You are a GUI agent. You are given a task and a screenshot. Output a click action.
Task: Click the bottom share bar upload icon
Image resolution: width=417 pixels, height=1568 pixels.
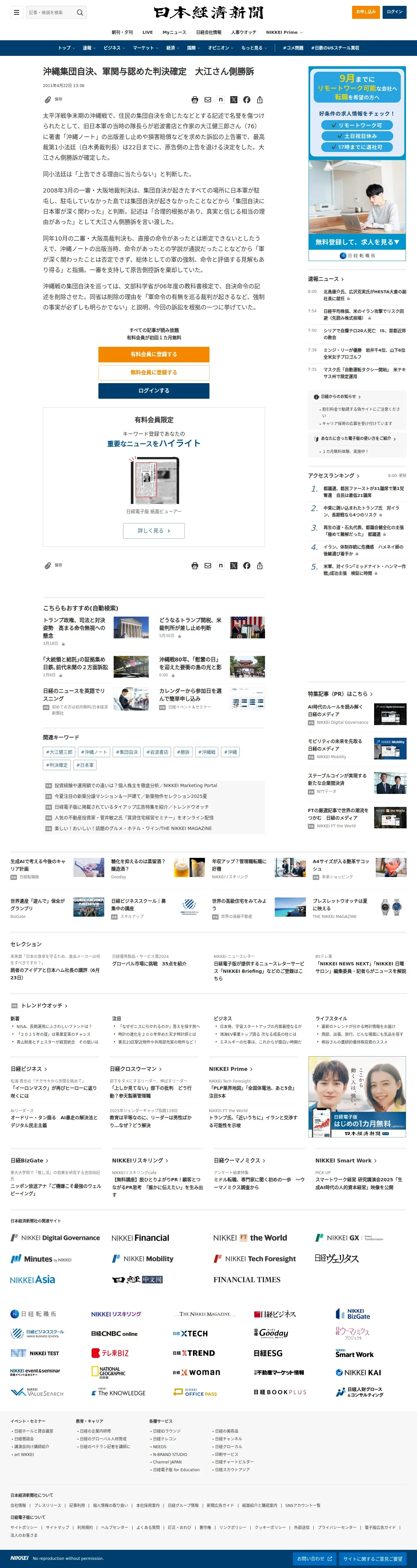(260, 566)
